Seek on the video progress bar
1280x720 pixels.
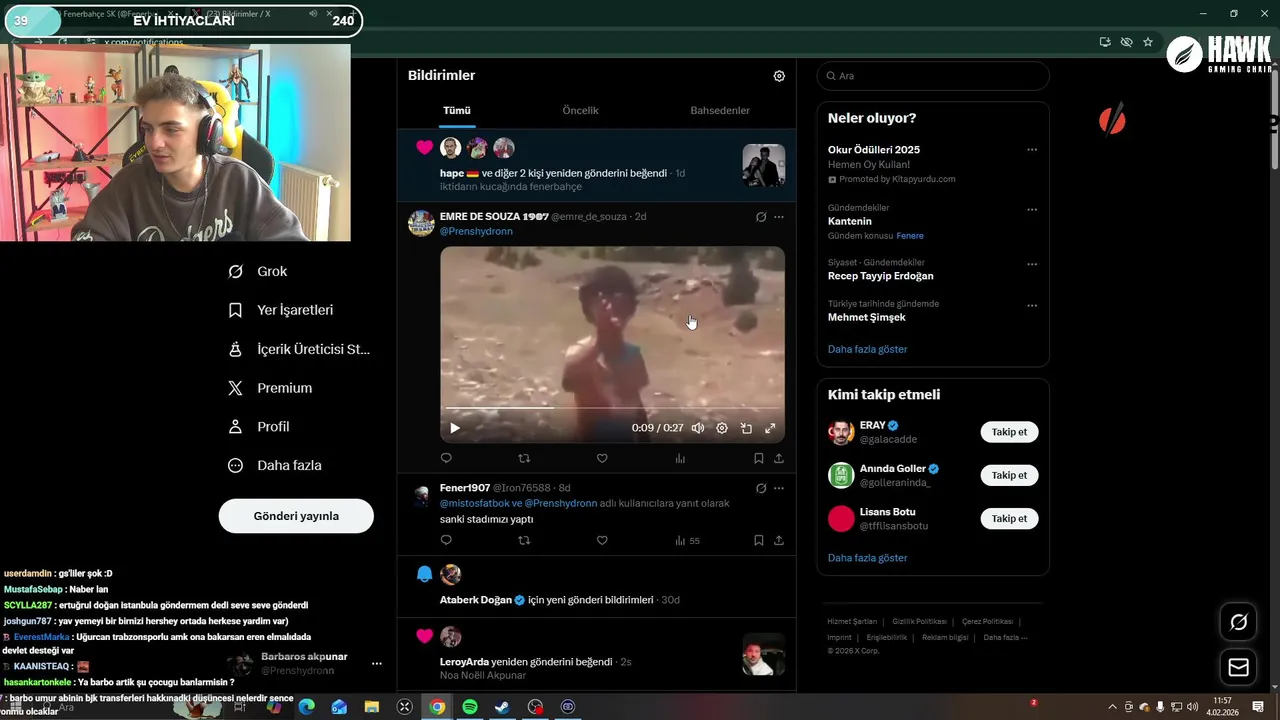tap(612, 408)
